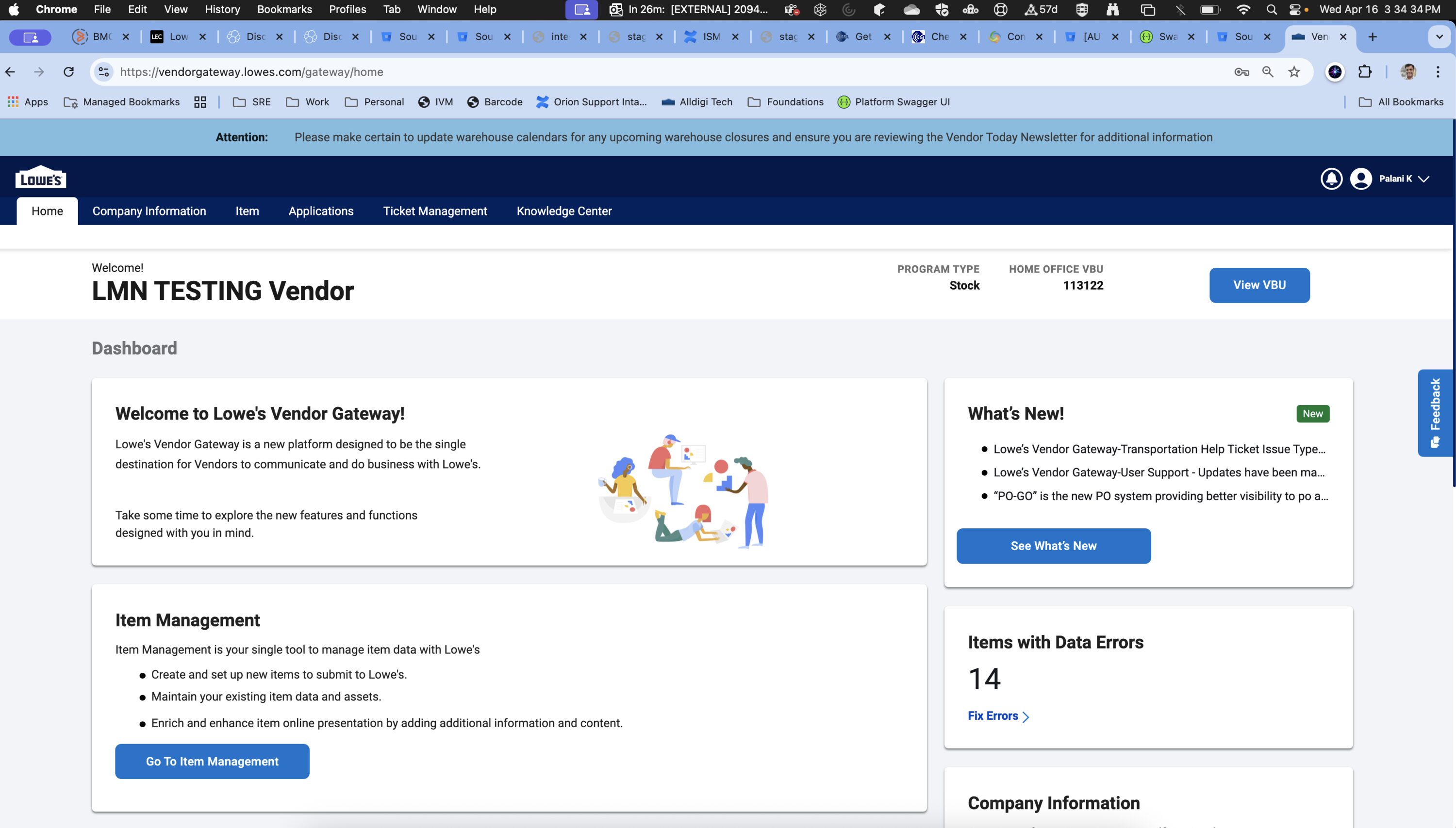The width and height of the screenshot is (1456, 828).
Task: Click Go To Item Management button
Action: point(212,761)
